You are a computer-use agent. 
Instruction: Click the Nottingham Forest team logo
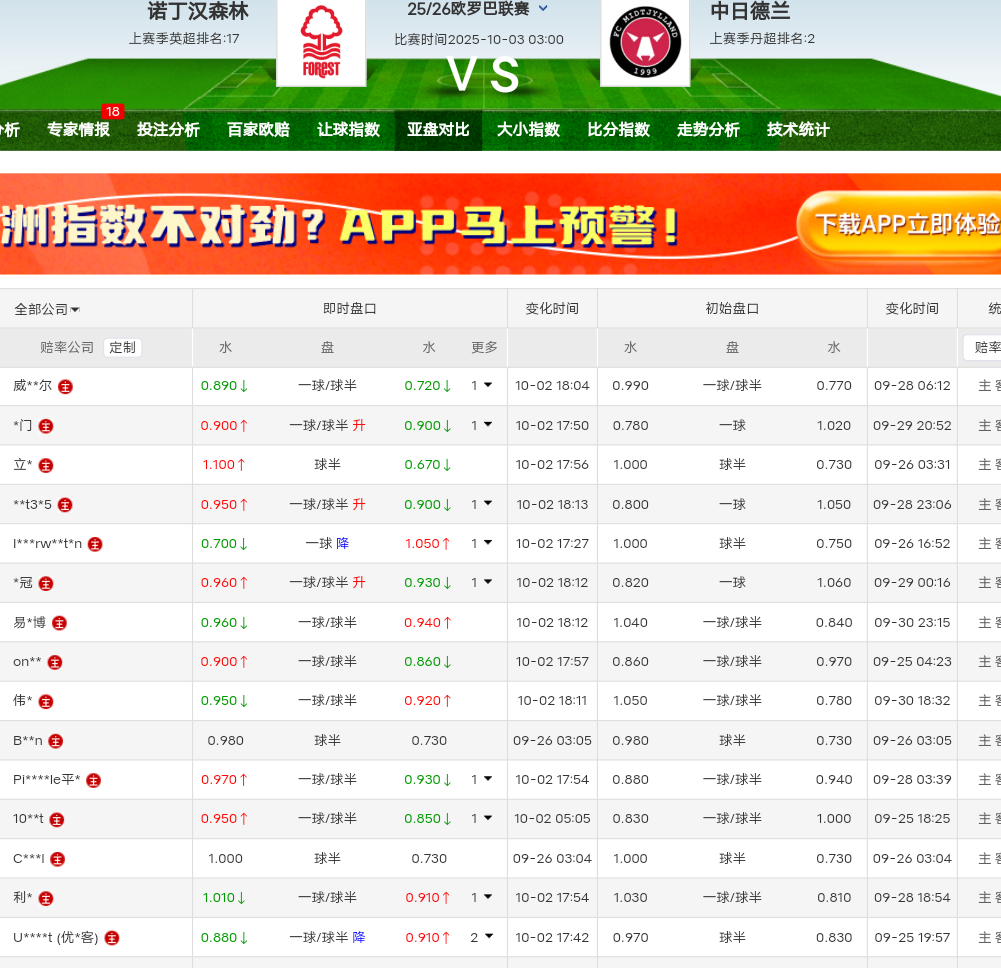[x=321, y=43]
